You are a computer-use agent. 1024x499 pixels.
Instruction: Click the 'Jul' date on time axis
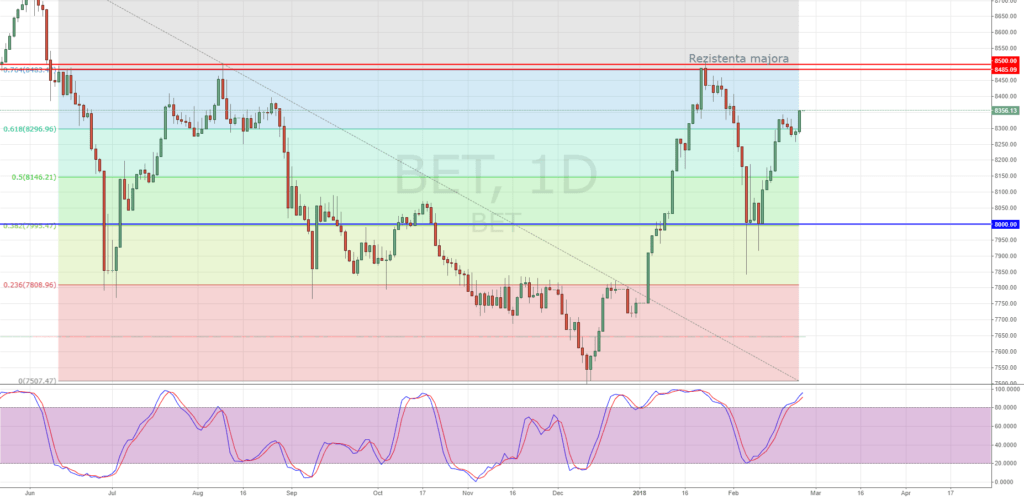coord(113,493)
